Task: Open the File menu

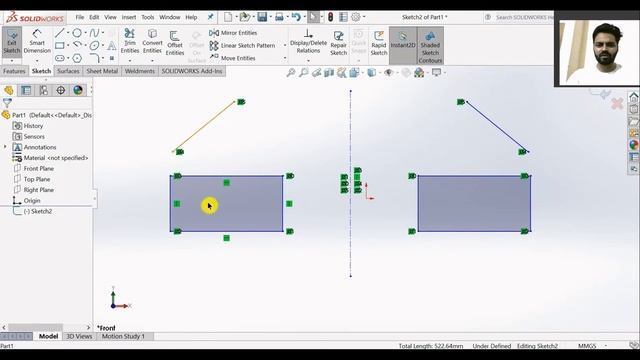Action: [x=80, y=17]
